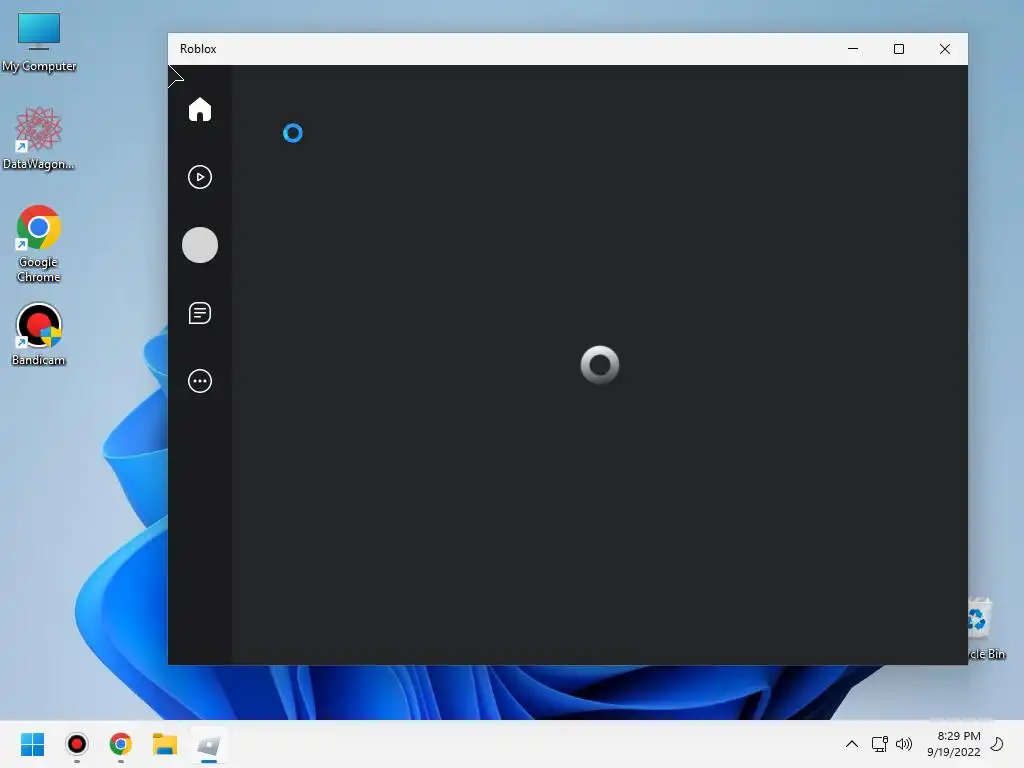1024x768 pixels.
Task: Open the Roblox Home tab in sidebar
Action: (x=200, y=109)
